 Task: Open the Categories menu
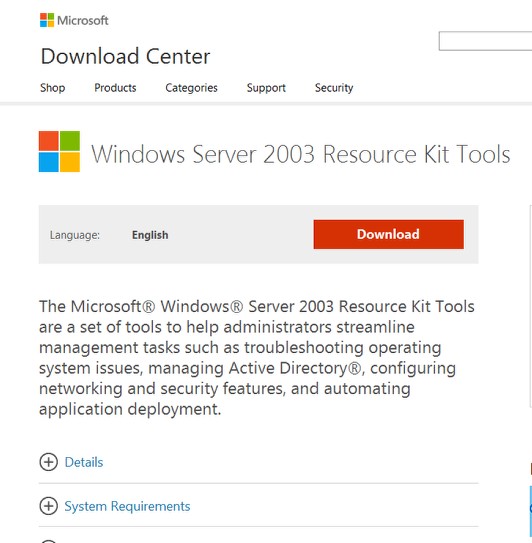(x=192, y=88)
